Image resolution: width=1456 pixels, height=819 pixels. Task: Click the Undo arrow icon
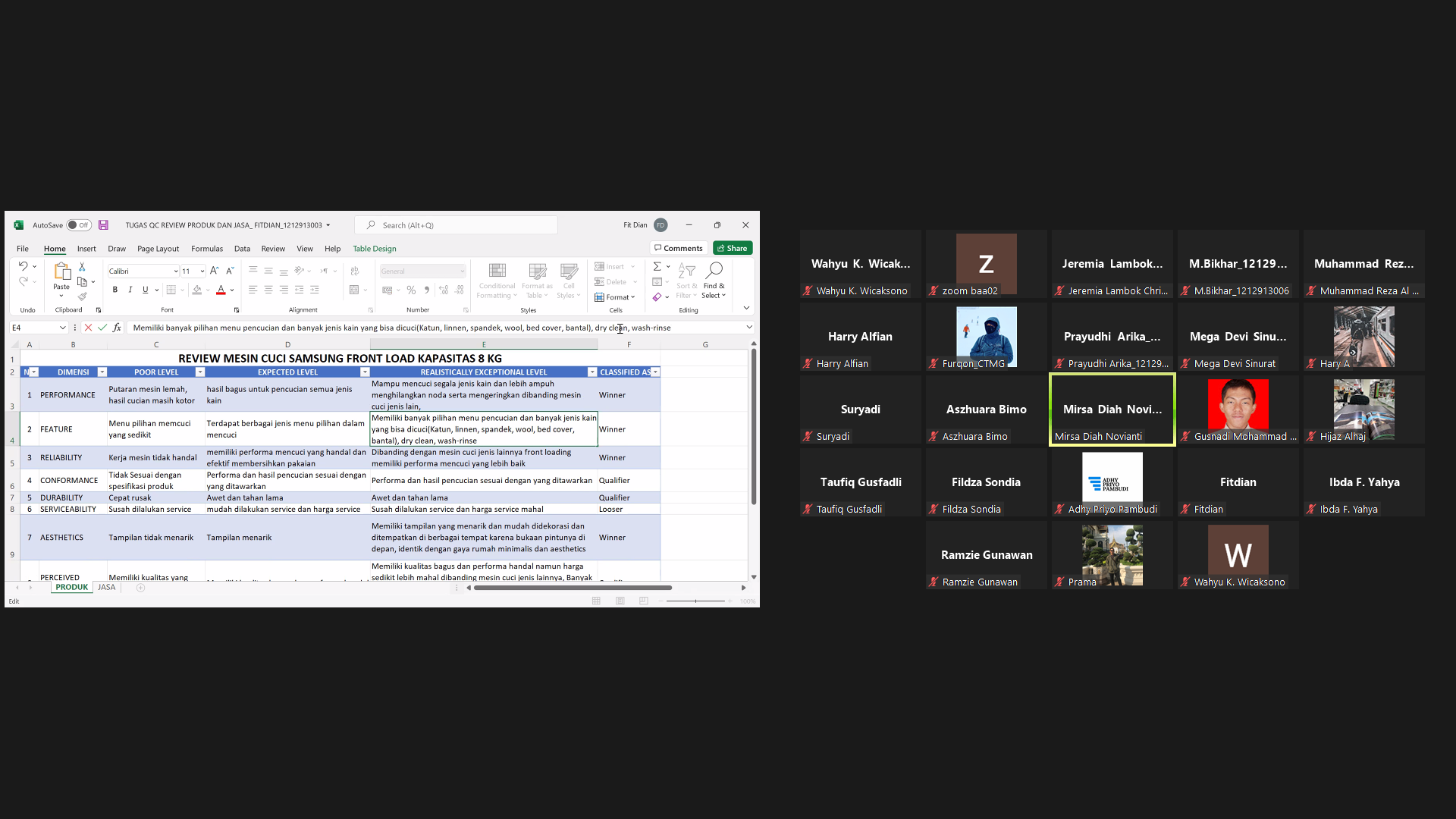[x=24, y=266]
